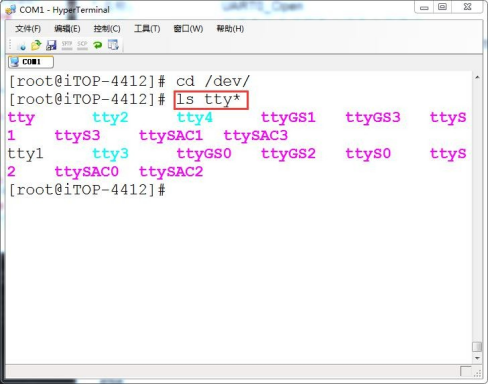Click the terminal scrollbar down arrow
This screenshot has height=384, width=488.
[x=477, y=358]
